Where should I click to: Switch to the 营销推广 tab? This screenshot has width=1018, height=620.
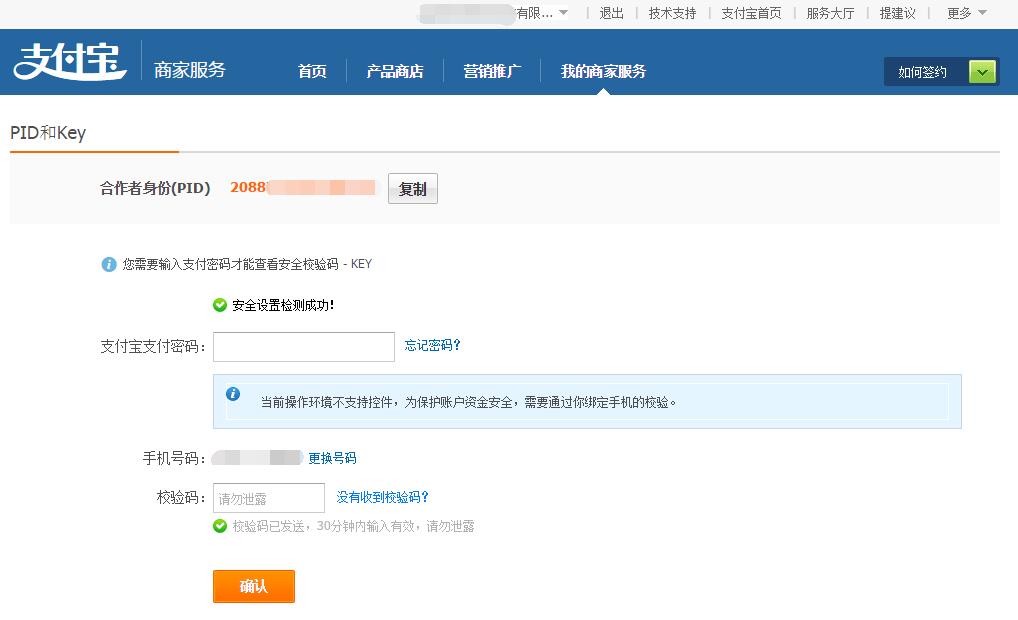491,72
